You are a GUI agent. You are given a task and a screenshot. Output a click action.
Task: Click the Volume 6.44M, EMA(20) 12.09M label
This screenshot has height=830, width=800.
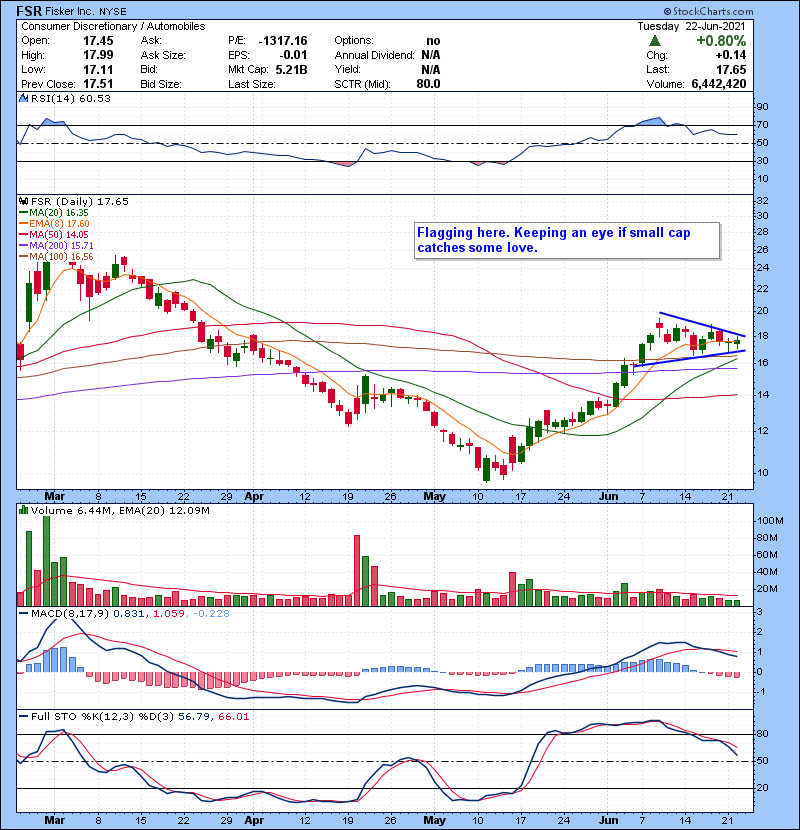pos(120,510)
